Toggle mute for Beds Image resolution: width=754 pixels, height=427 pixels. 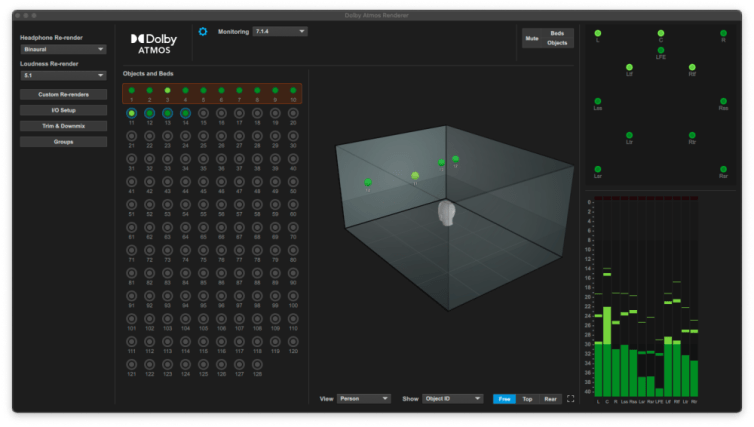pyautogui.click(x=556, y=33)
